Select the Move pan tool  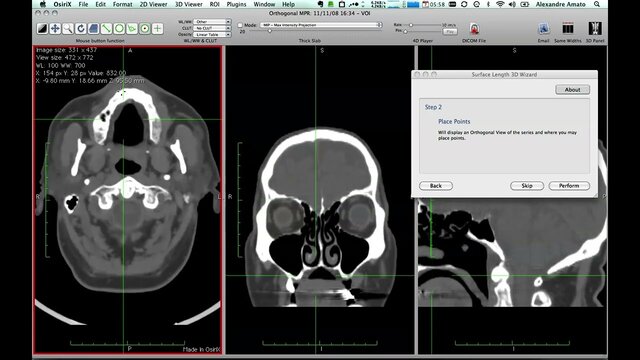coord(55,28)
